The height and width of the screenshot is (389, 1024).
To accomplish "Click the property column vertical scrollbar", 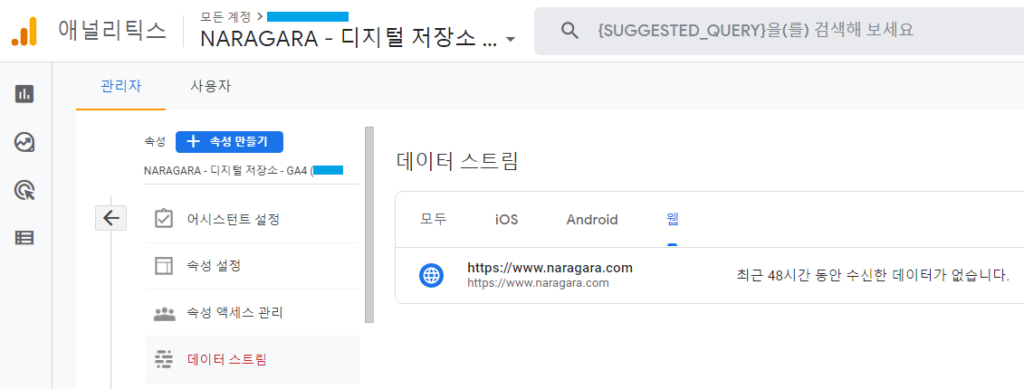I will [370, 225].
